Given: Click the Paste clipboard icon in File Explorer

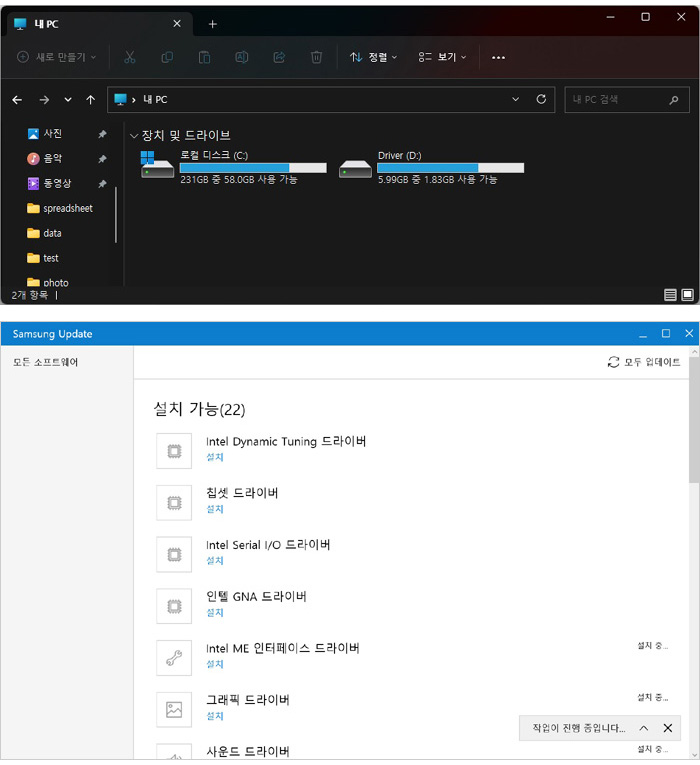Looking at the screenshot, I should [x=204, y=57].
